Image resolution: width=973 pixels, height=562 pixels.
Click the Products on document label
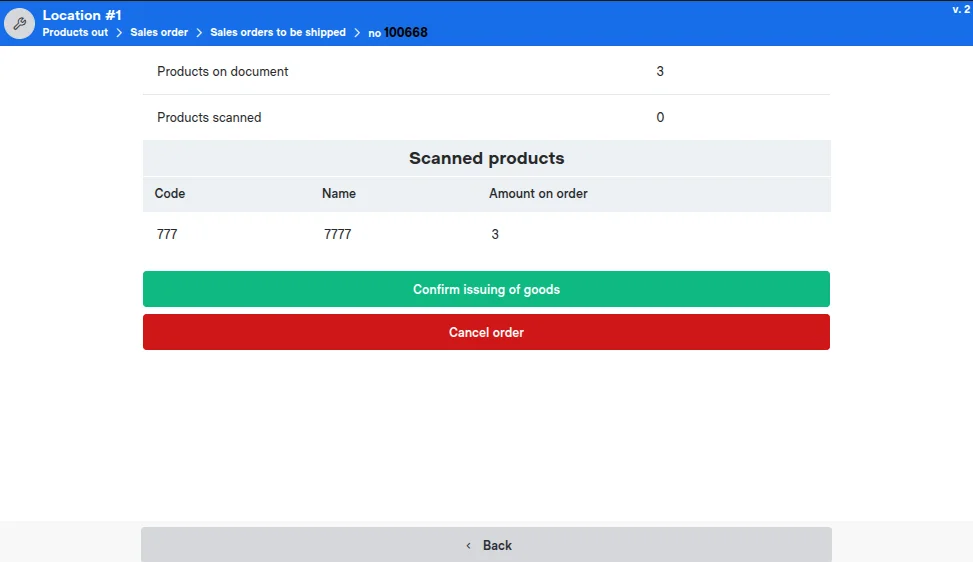point(222,71)
